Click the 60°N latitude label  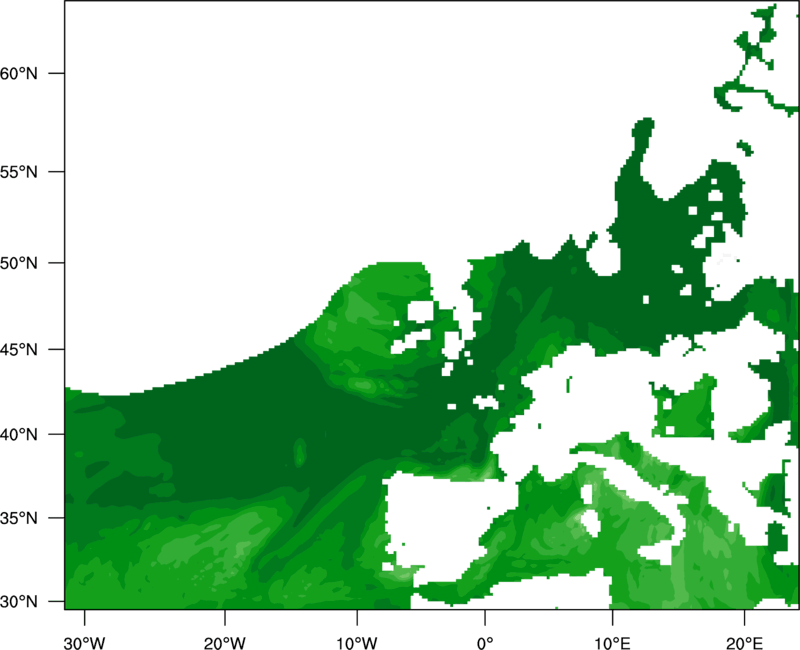click(x=18, y=73)
